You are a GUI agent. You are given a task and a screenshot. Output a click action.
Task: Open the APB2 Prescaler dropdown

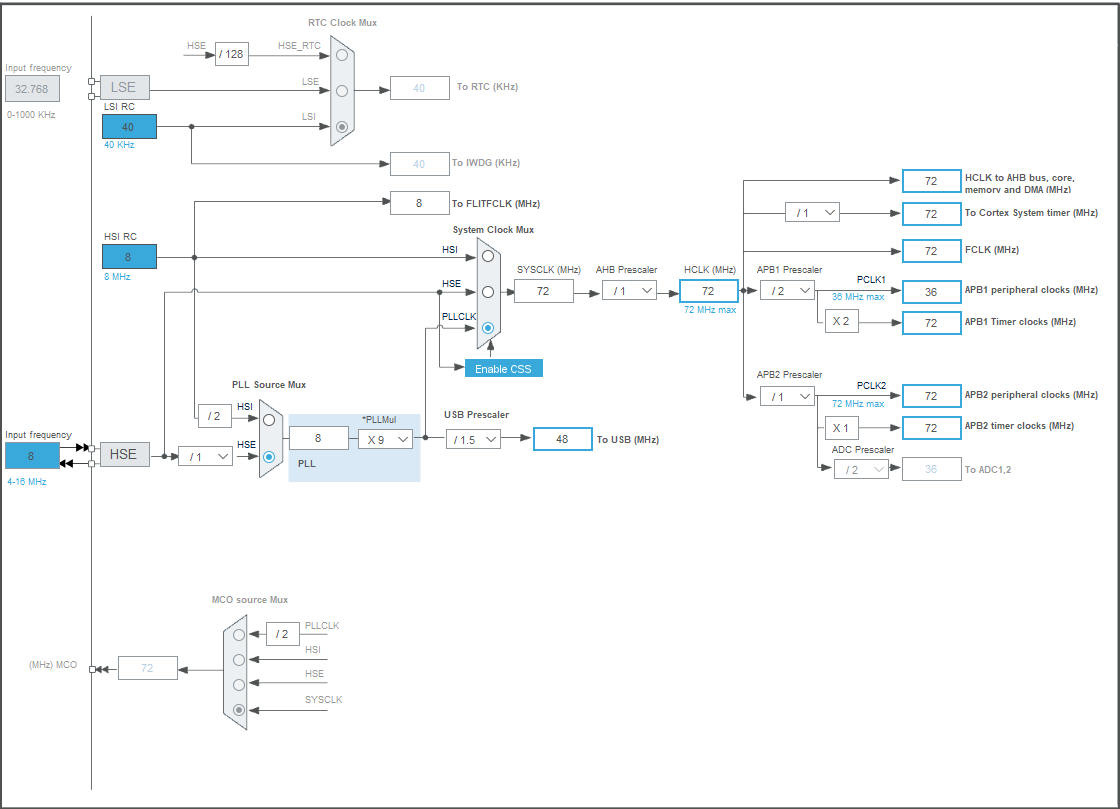coord(787,396)
